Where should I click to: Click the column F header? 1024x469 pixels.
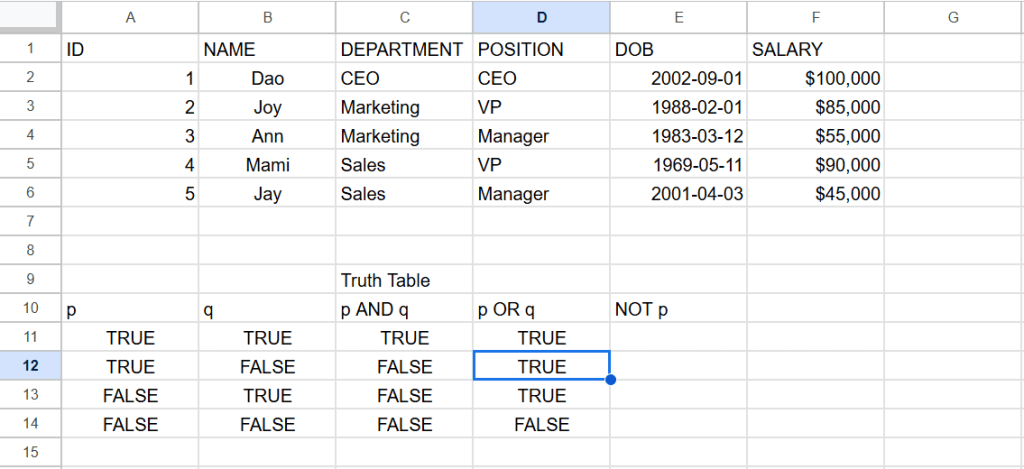pyautogui.click(x=815, y=16)
